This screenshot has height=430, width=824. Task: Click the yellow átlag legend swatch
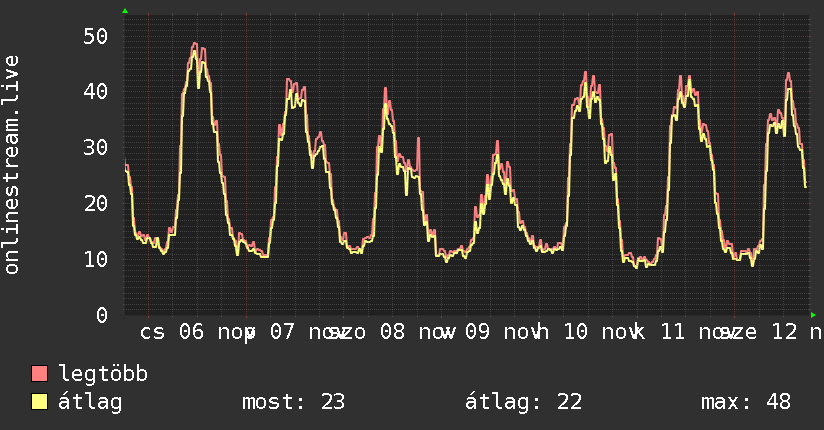pos(40,402)
